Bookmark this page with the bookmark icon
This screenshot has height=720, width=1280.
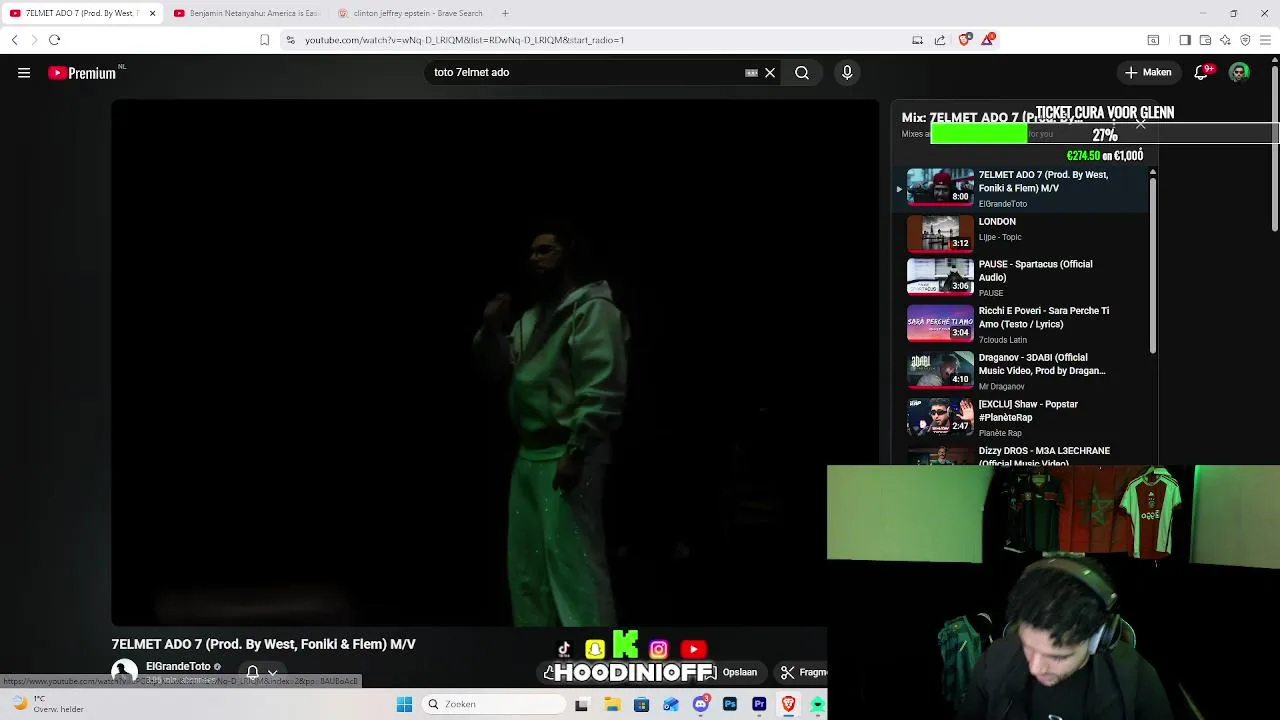pyautogui.click(x=264, y=40)
